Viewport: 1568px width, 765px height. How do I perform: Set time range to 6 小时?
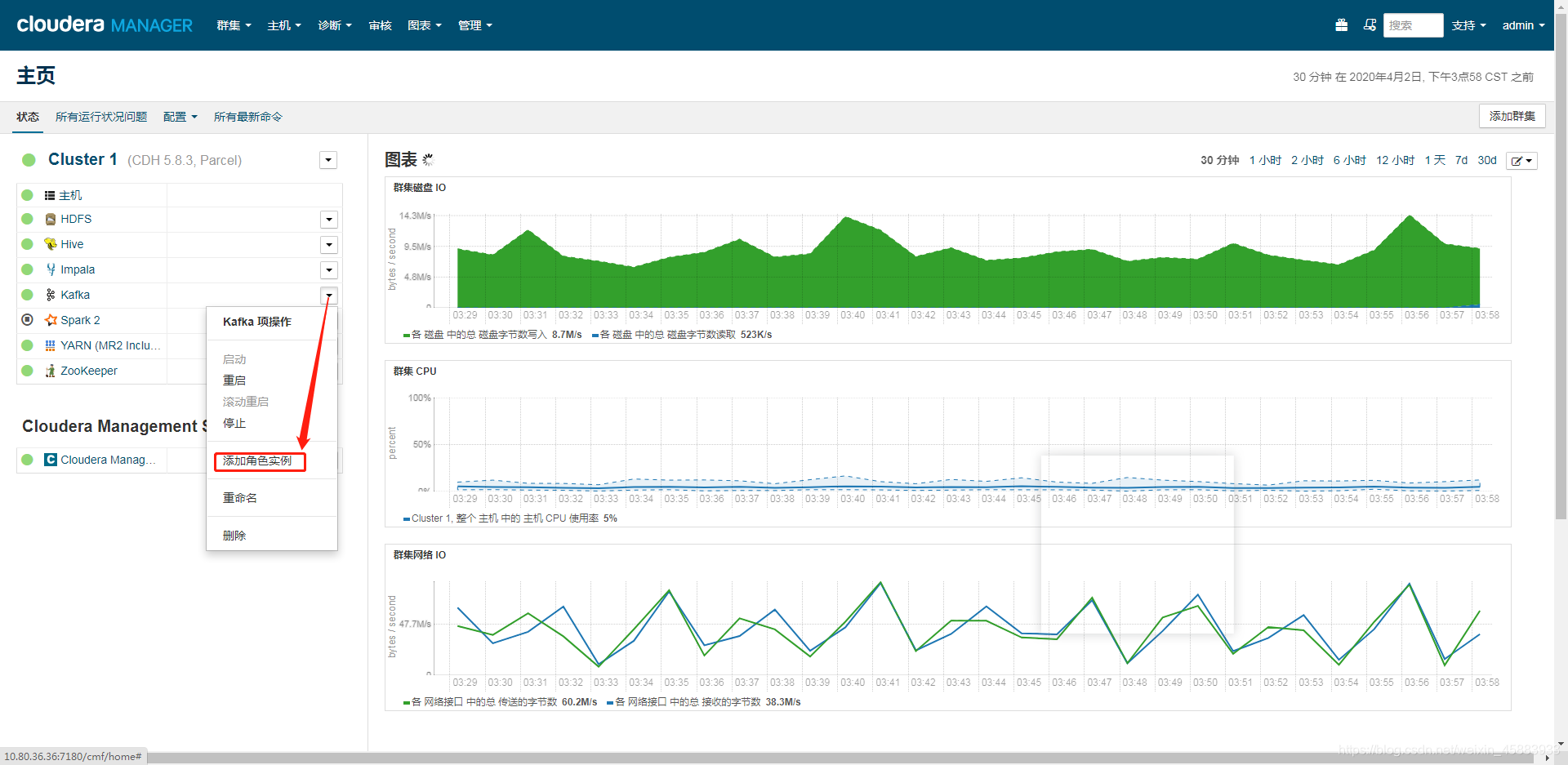point(1350,160)
